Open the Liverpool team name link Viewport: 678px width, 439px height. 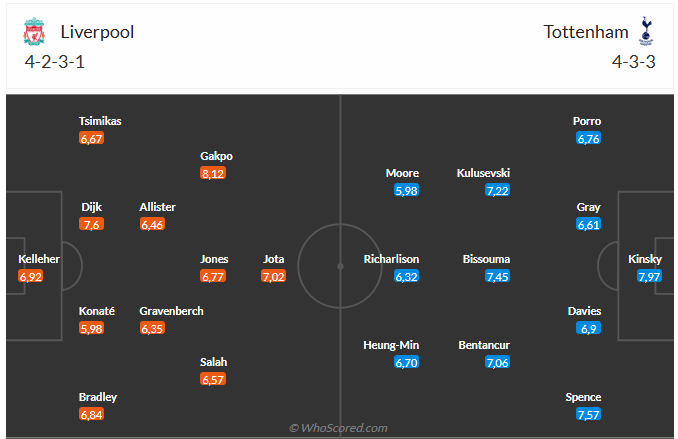[x=97, y=32]
